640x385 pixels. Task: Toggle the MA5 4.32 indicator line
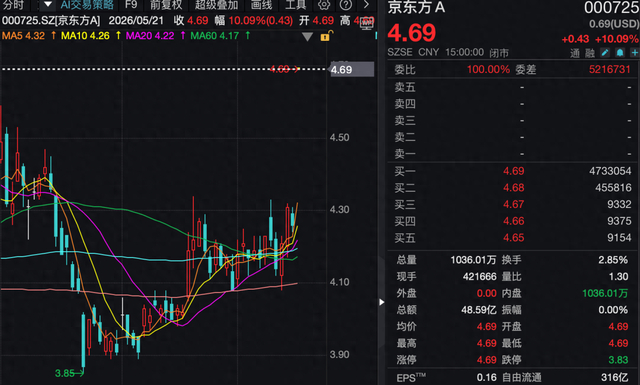point(23,36)
